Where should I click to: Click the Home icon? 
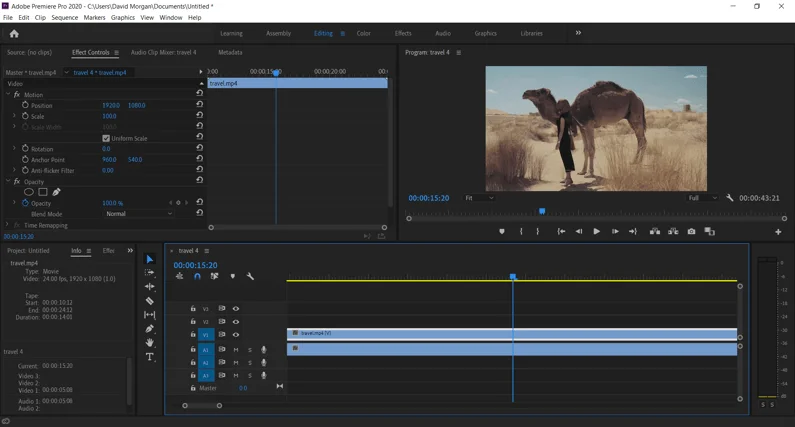point(14,33)
